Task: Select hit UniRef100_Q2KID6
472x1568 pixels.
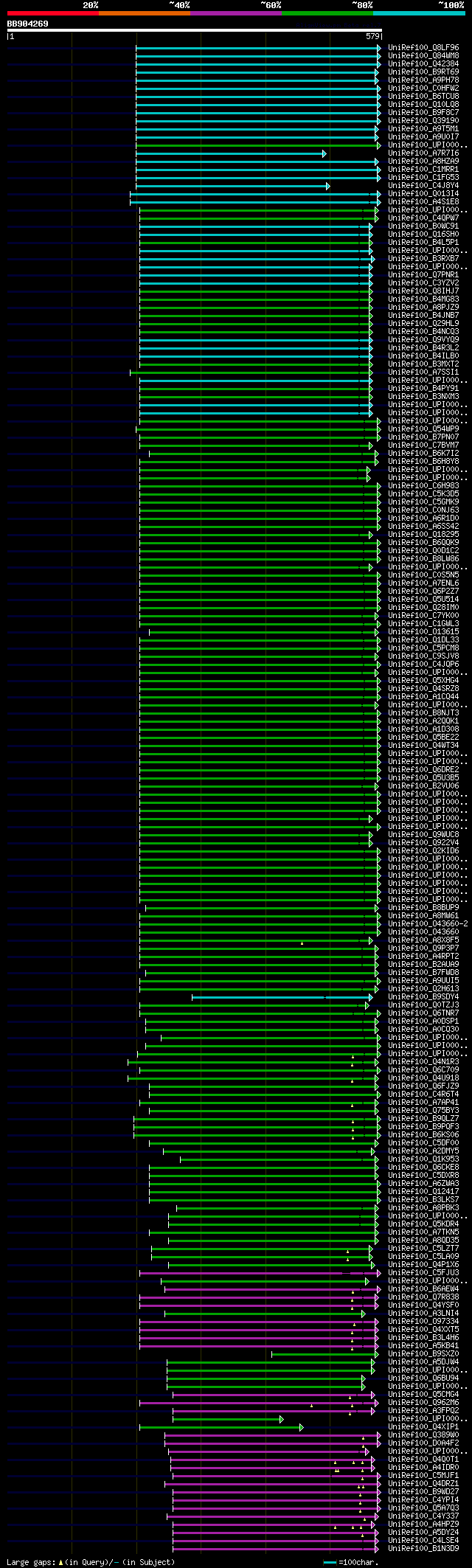Action: click(x=423, y=850)
